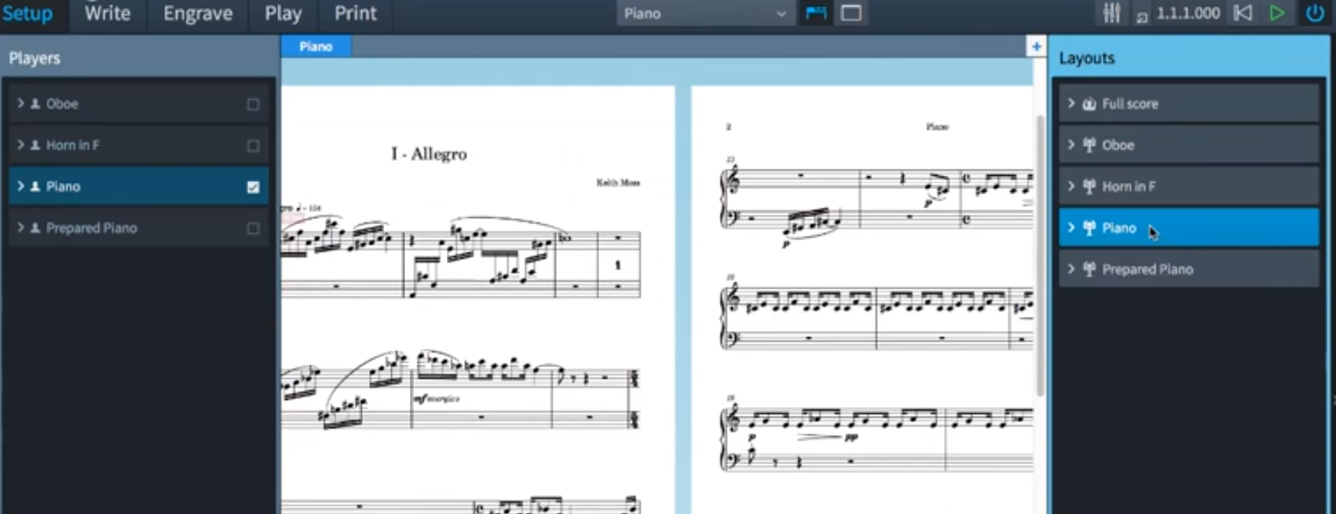The width and height of the screenshot is (1336, 514).
Task: Click the Horn in F part layout icon
Action: 1089,186
